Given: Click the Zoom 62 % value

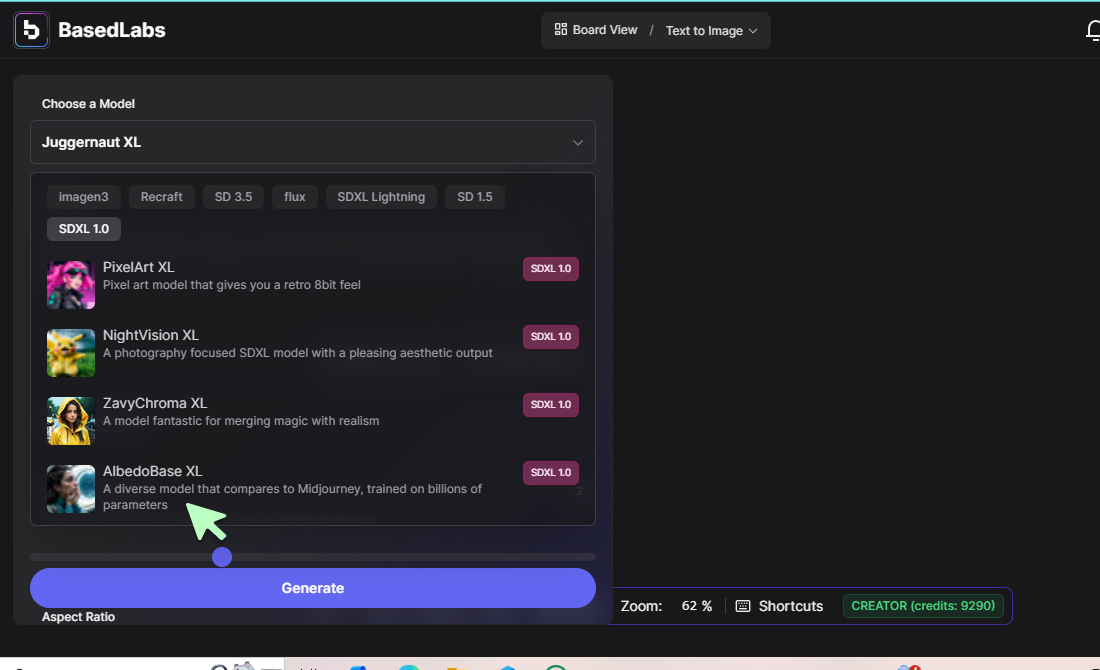Looking at the screenshot, I should tap(697, 606).
